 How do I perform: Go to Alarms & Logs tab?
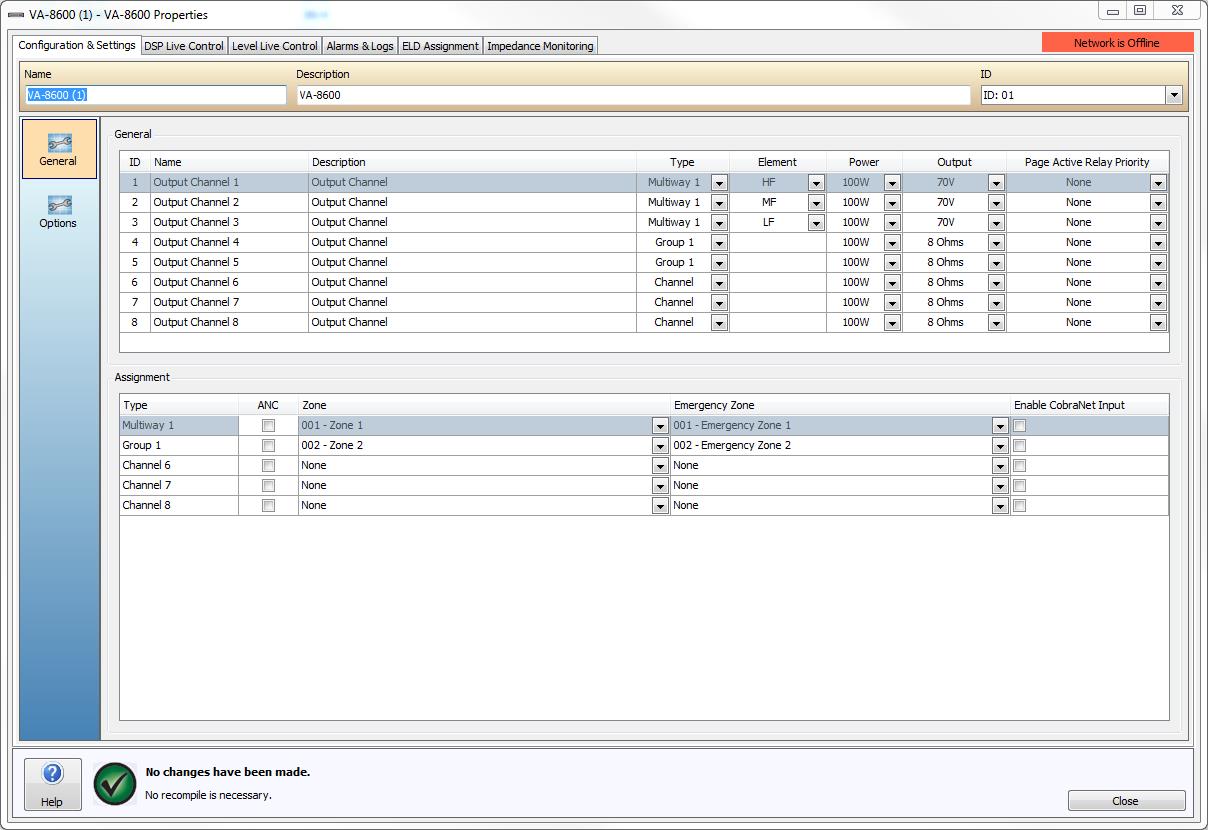point(360,46)
